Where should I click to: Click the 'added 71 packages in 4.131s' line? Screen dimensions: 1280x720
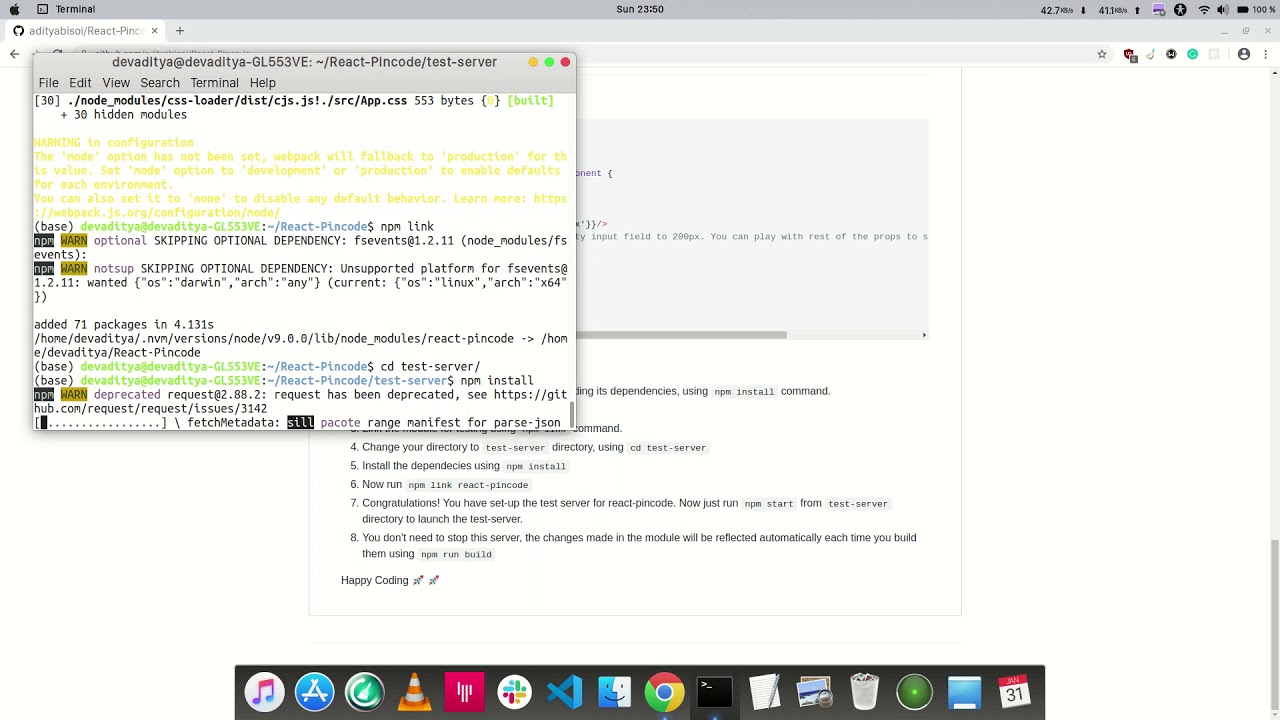coord(124,325)
